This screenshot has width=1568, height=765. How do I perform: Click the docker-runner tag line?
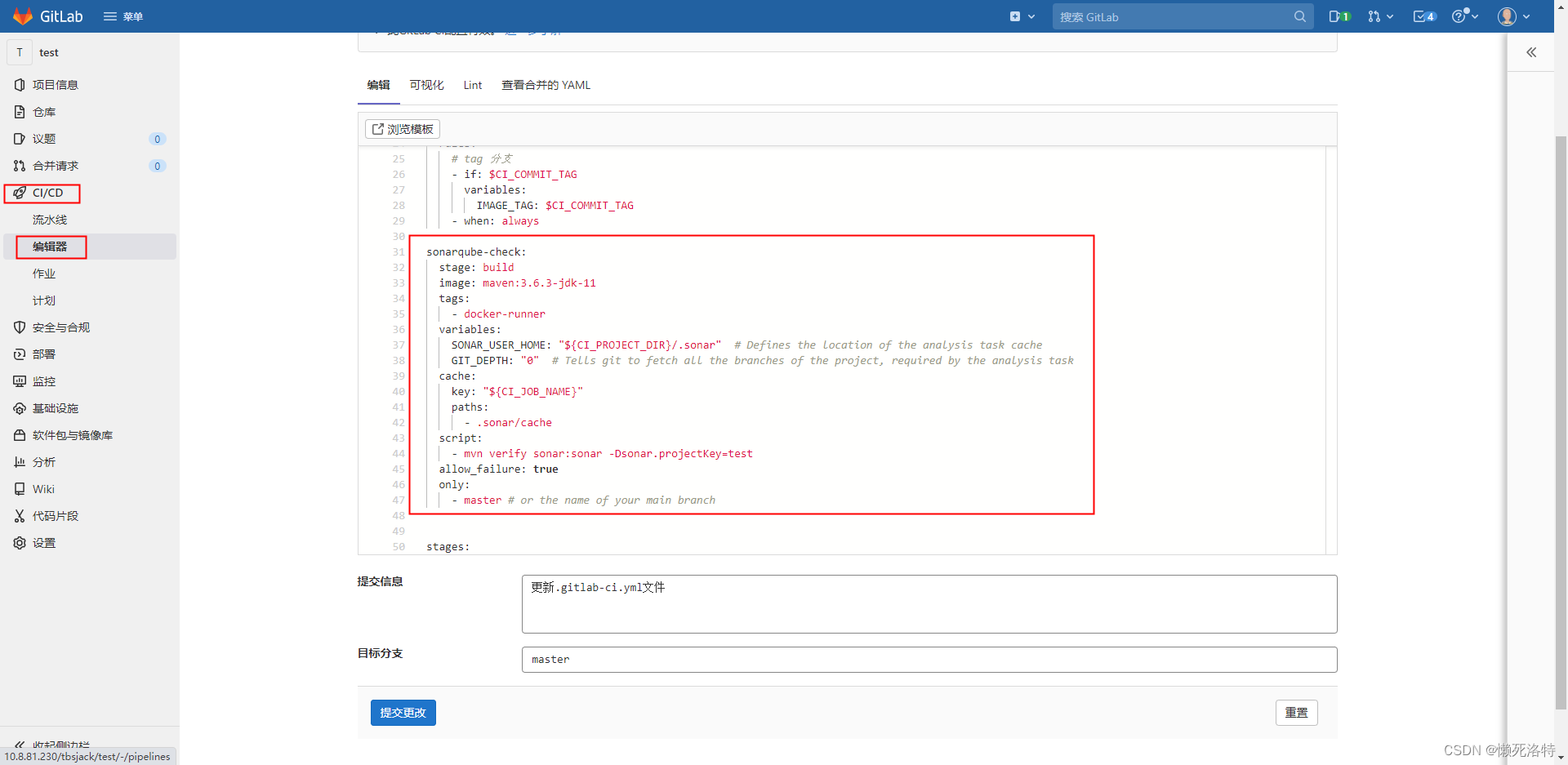point(498,314)
